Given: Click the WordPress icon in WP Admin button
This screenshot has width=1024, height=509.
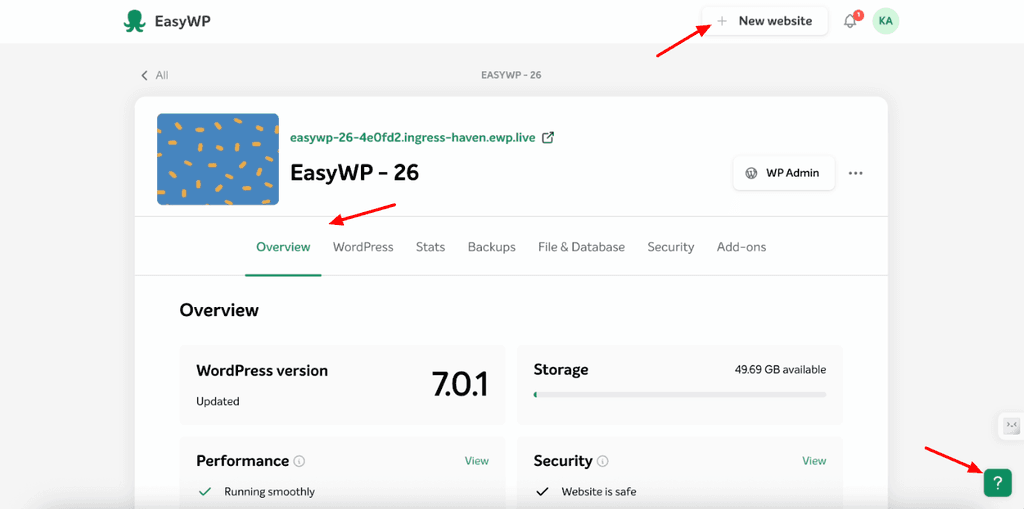Looking at the screenshot, I should [x=752, y=173].
